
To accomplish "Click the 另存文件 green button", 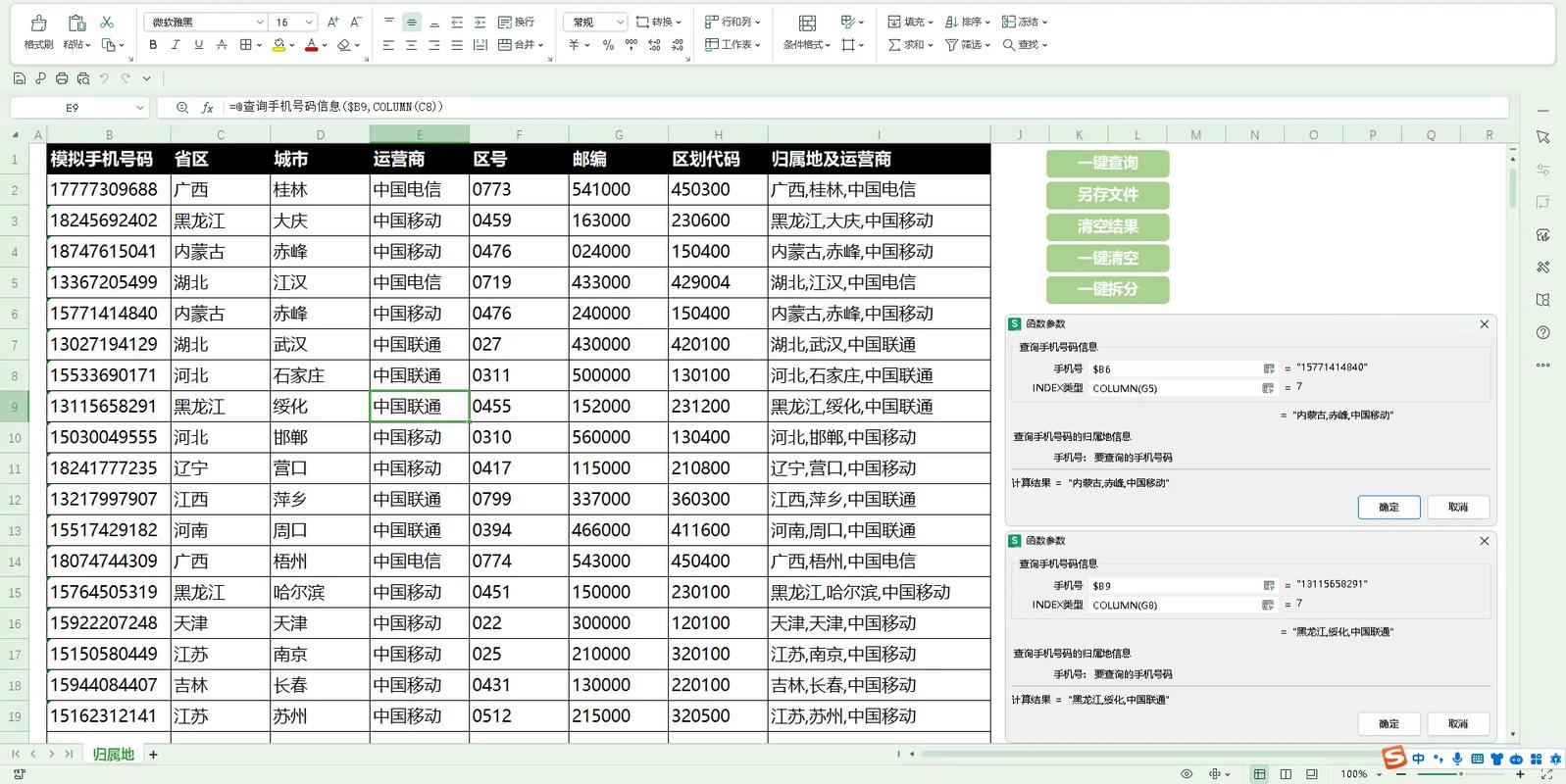I will (1107, 195).
